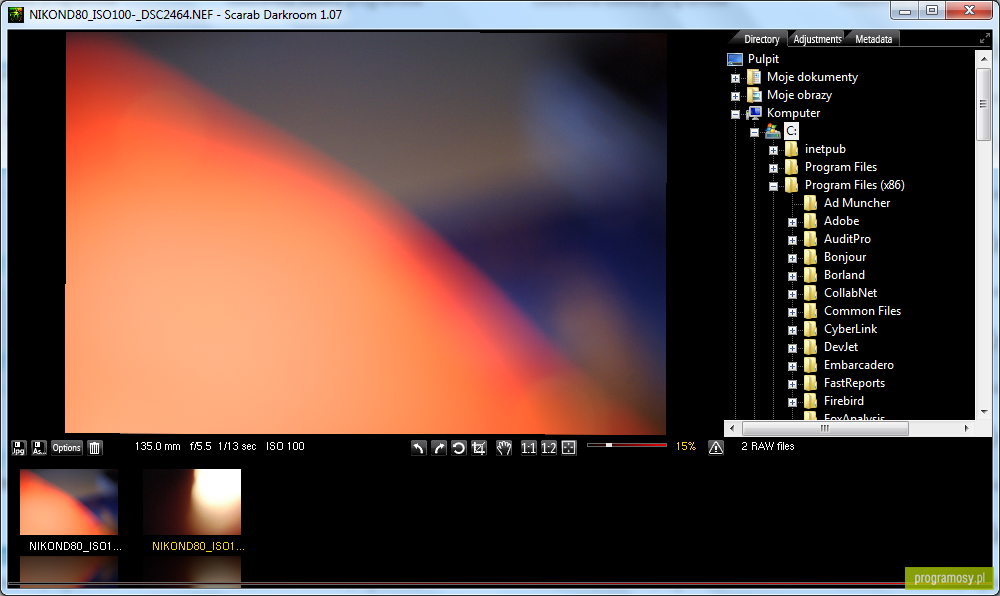Image resolution: width=1000 pixels, height=596 pixels.
Task: Collapse the Program Files (x86) folder
Action: coord(774,187)
